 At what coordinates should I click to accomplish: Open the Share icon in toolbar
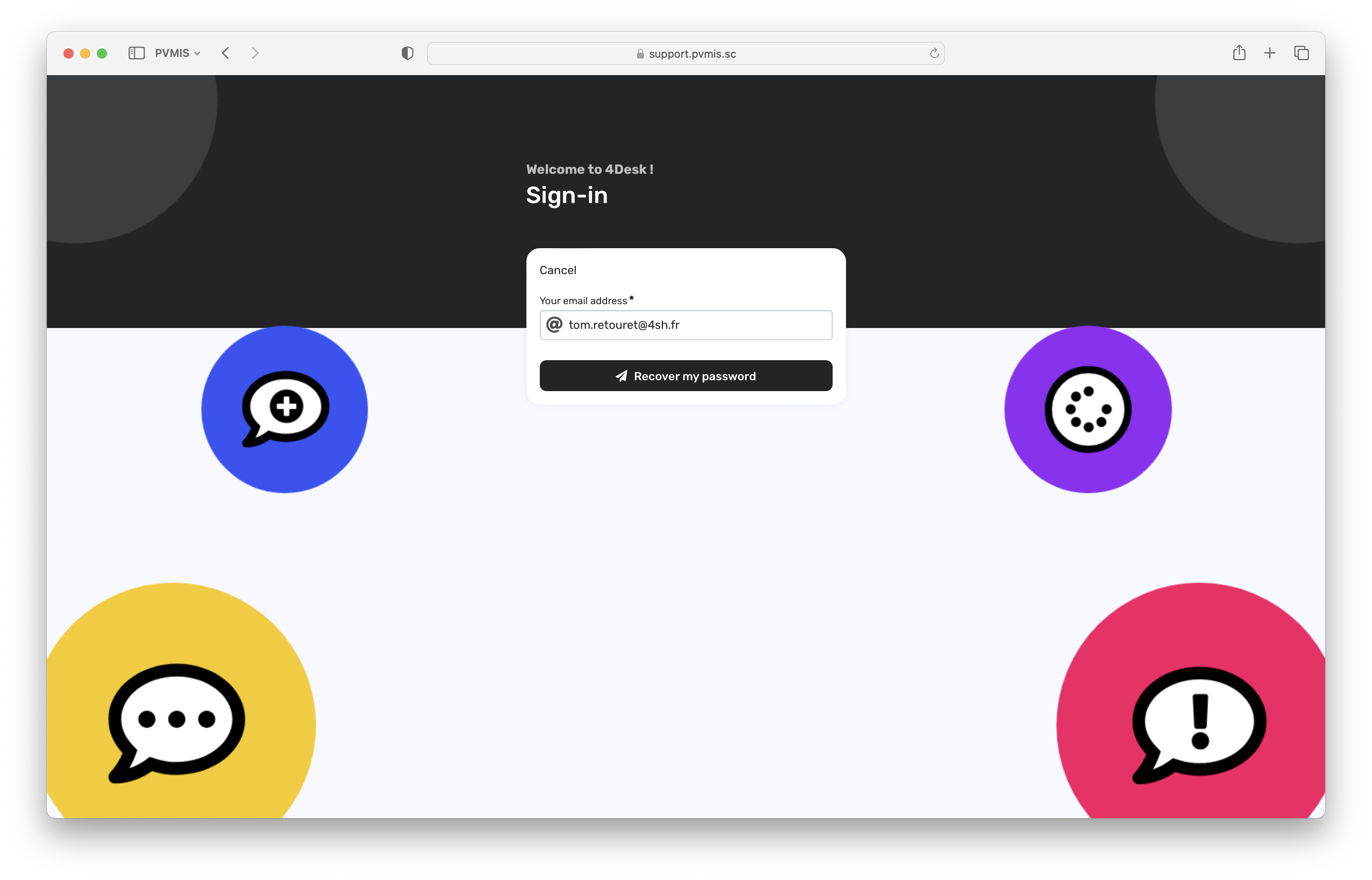[x=1239, y=53]
